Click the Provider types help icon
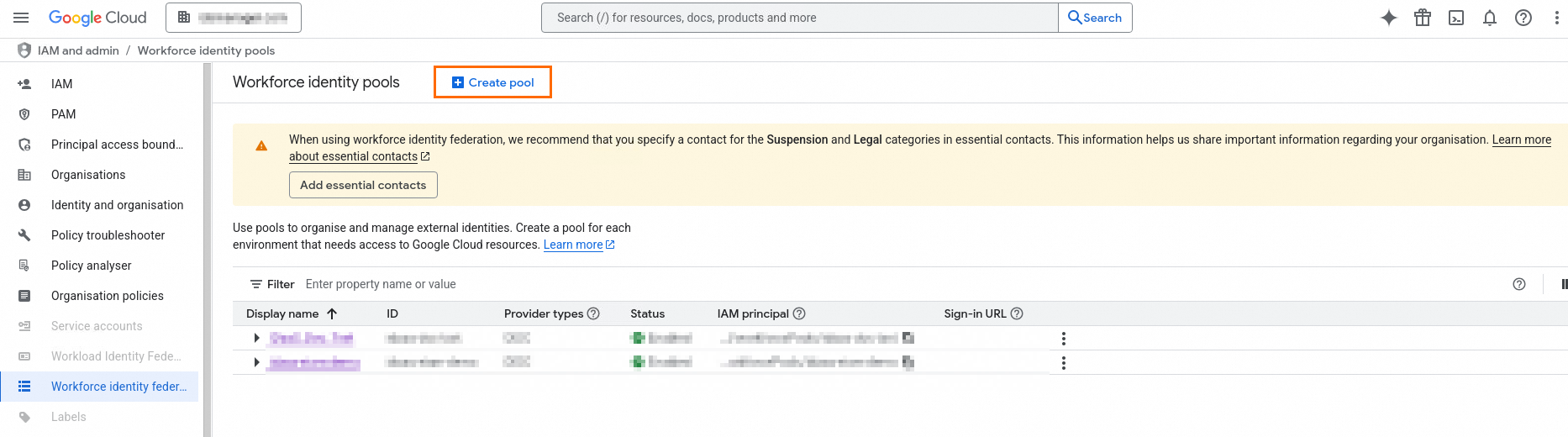The image size is (1568, 437). (593, 313)
